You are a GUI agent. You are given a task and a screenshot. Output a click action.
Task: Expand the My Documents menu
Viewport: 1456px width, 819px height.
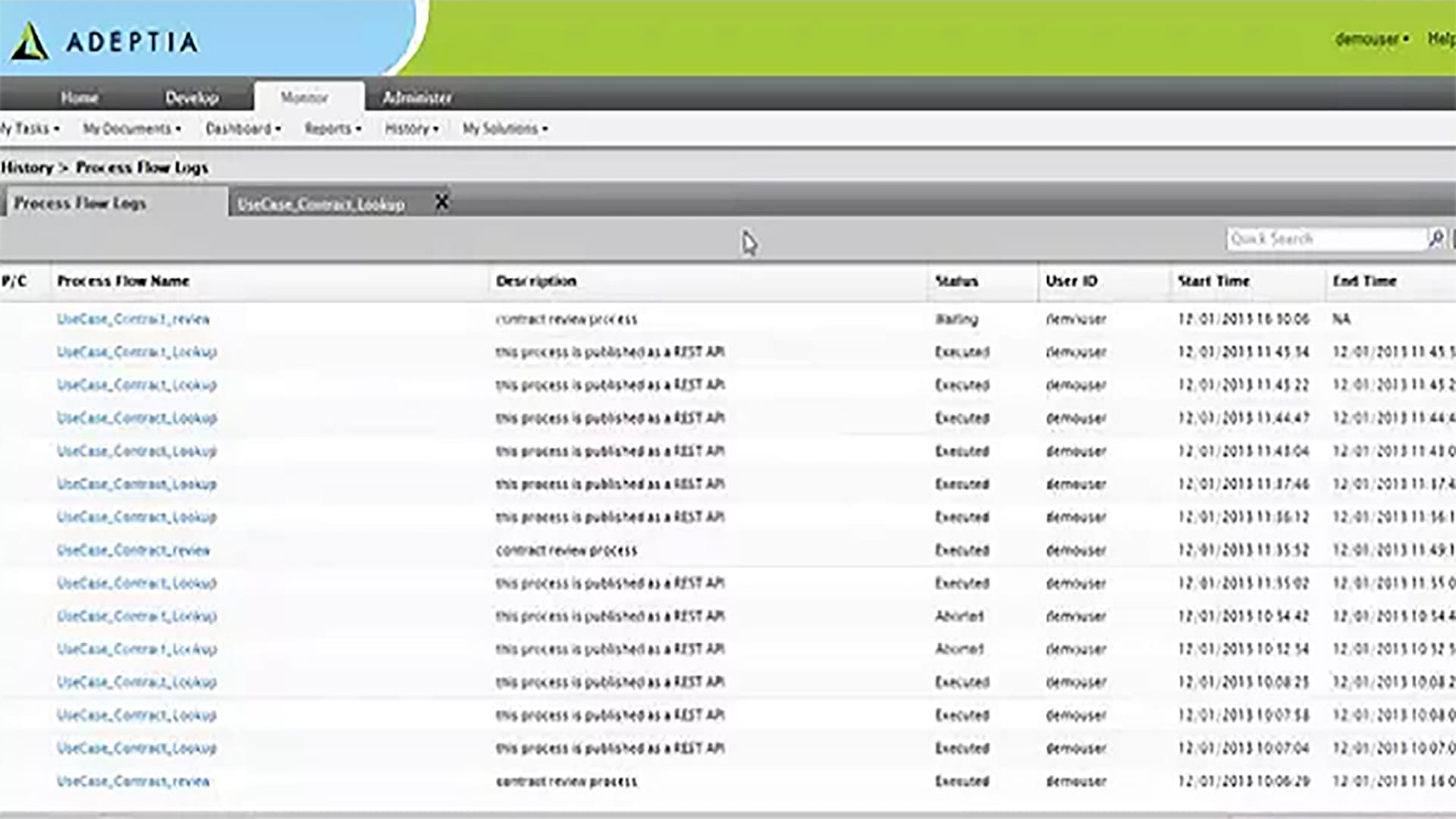tap(132, 129)
